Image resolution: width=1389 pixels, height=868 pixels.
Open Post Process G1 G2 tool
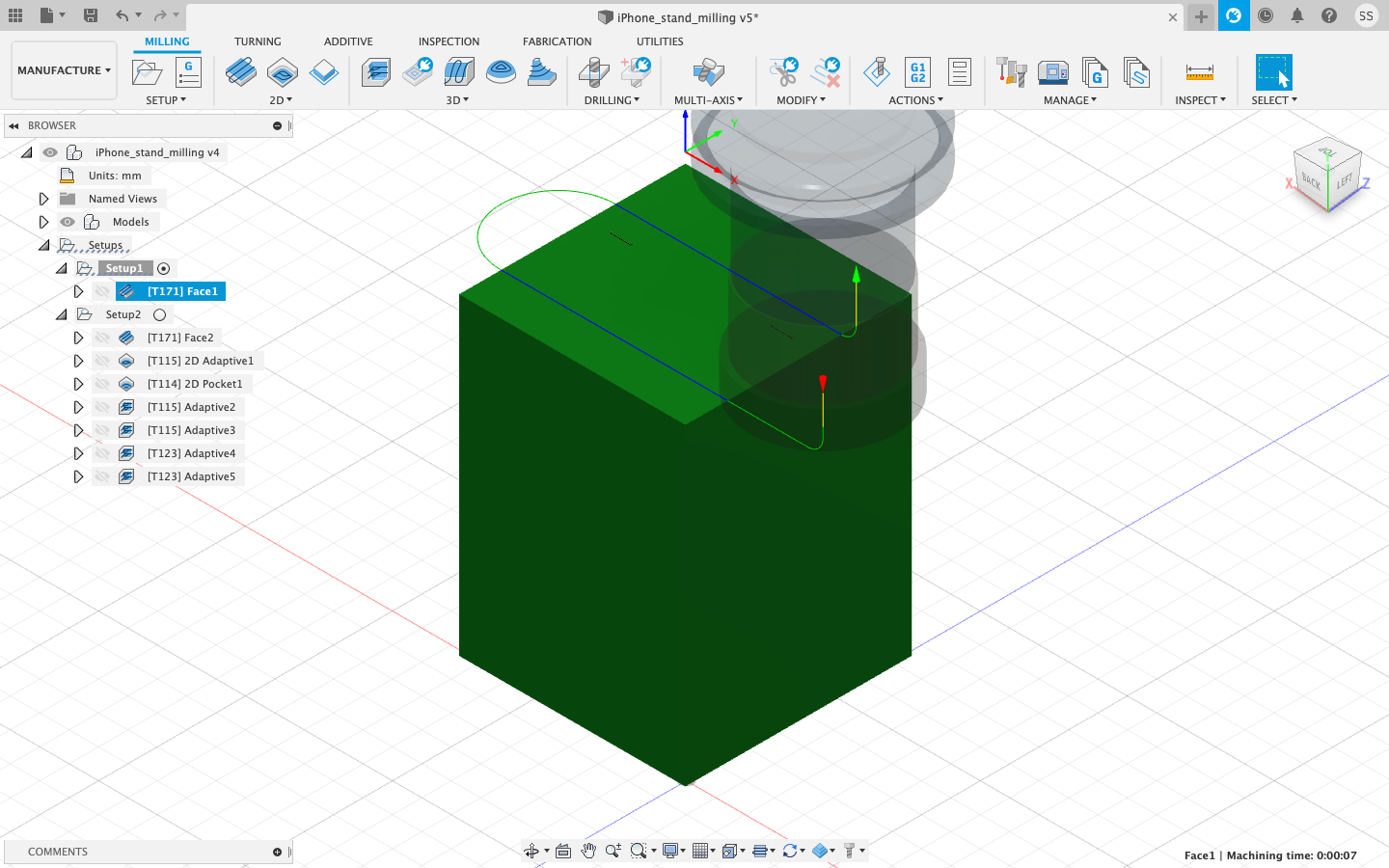point(918,72)
